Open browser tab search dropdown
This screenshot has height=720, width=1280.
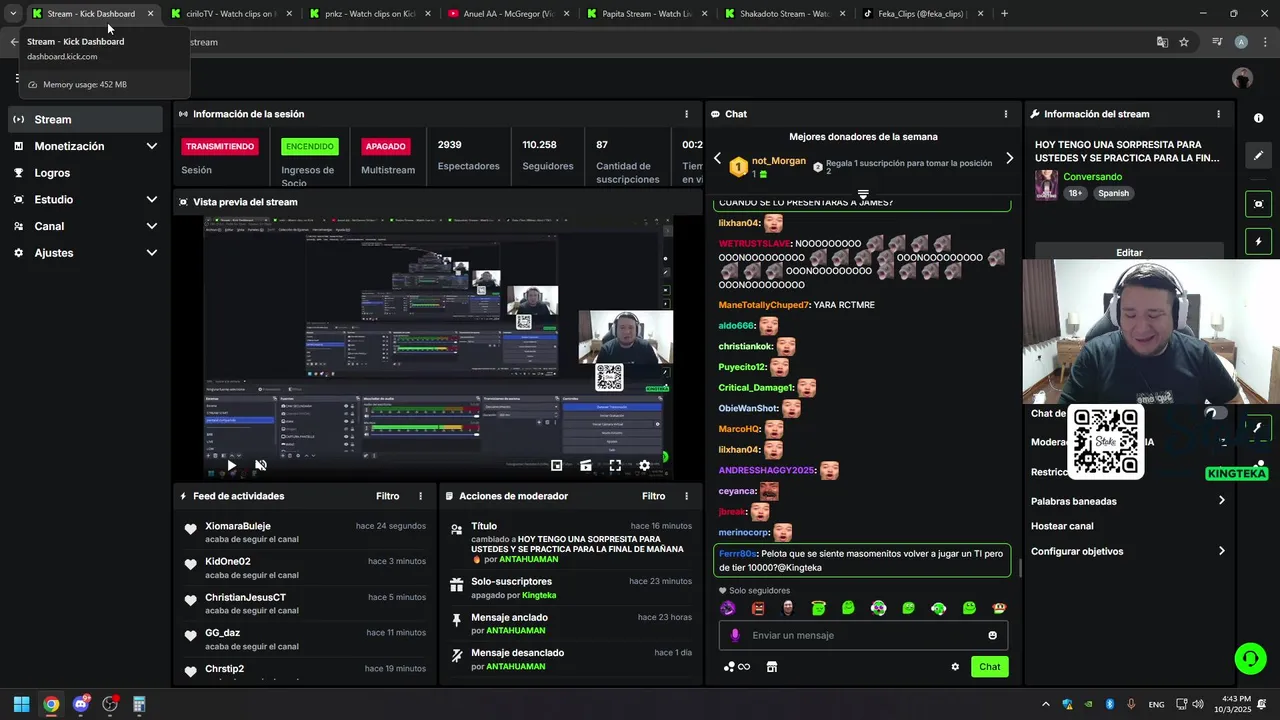tap(13, 14)
